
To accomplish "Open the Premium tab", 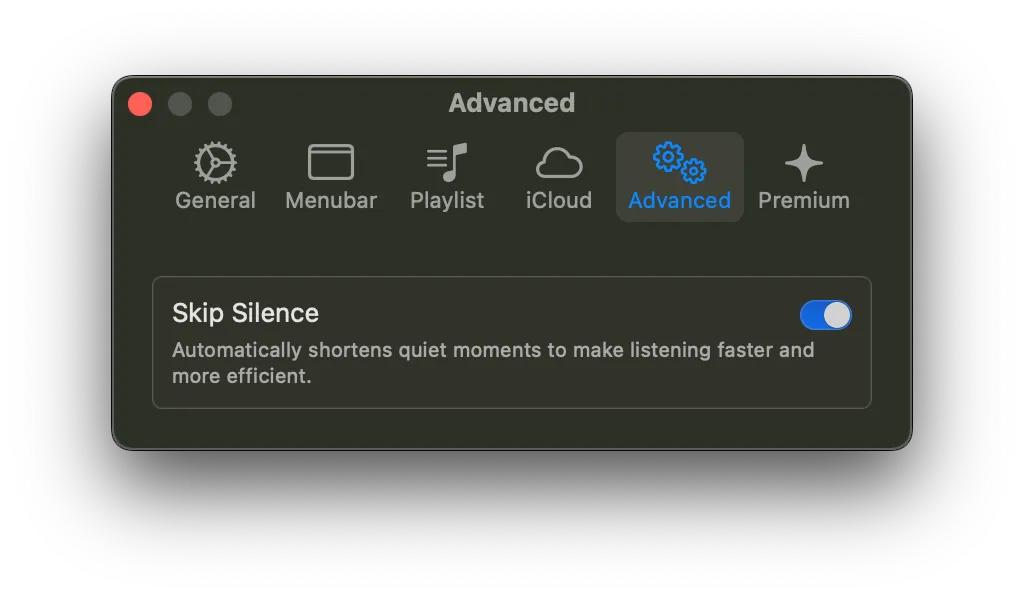I will pyautogui.click(x=804, y=200).
